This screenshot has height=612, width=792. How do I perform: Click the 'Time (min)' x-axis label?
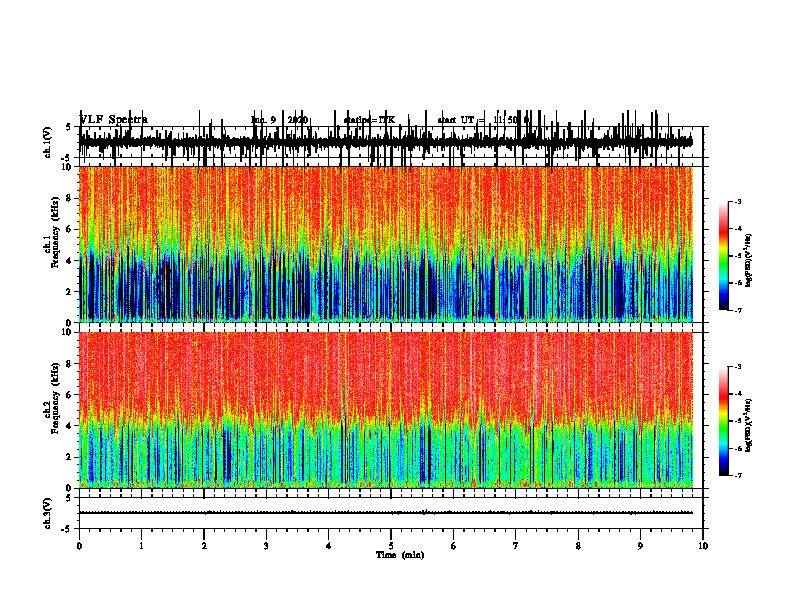pos(400,555)
